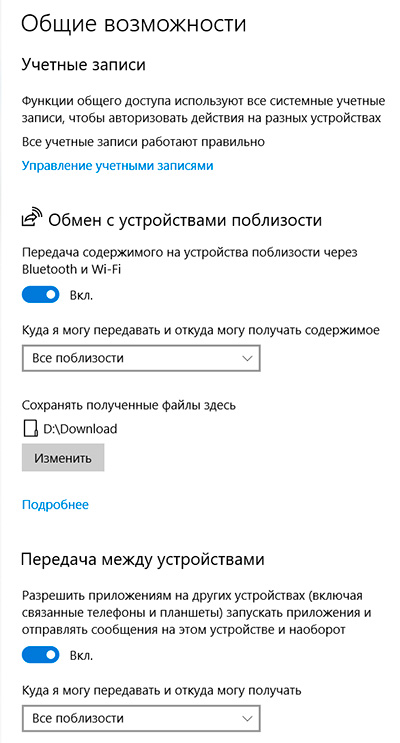Follow the "Подробнее" link
The height and width of the screenshot is (743, 400).
[x=55, y=505]
